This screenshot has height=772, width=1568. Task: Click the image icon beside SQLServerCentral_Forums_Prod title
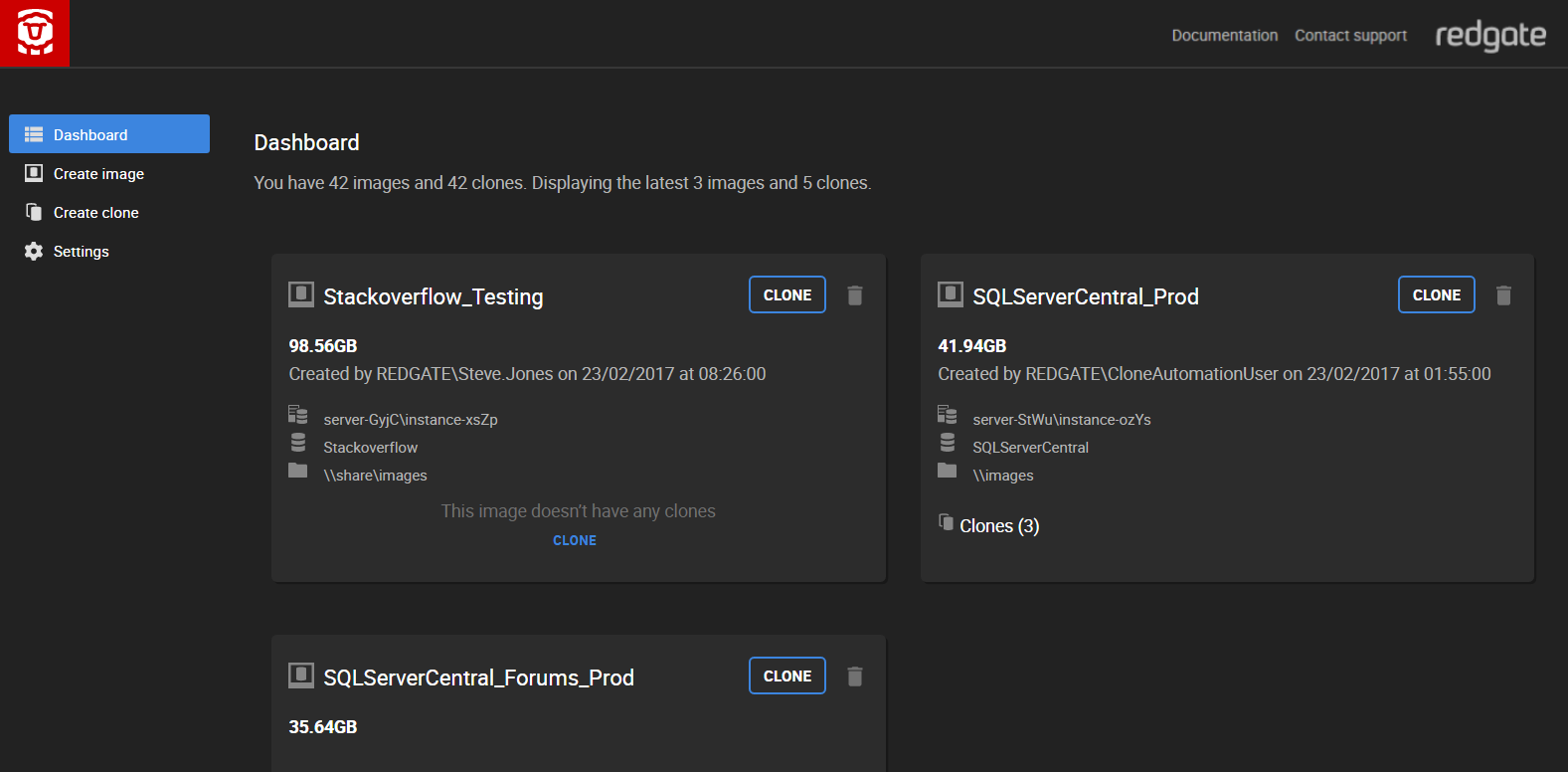(301, 675)
